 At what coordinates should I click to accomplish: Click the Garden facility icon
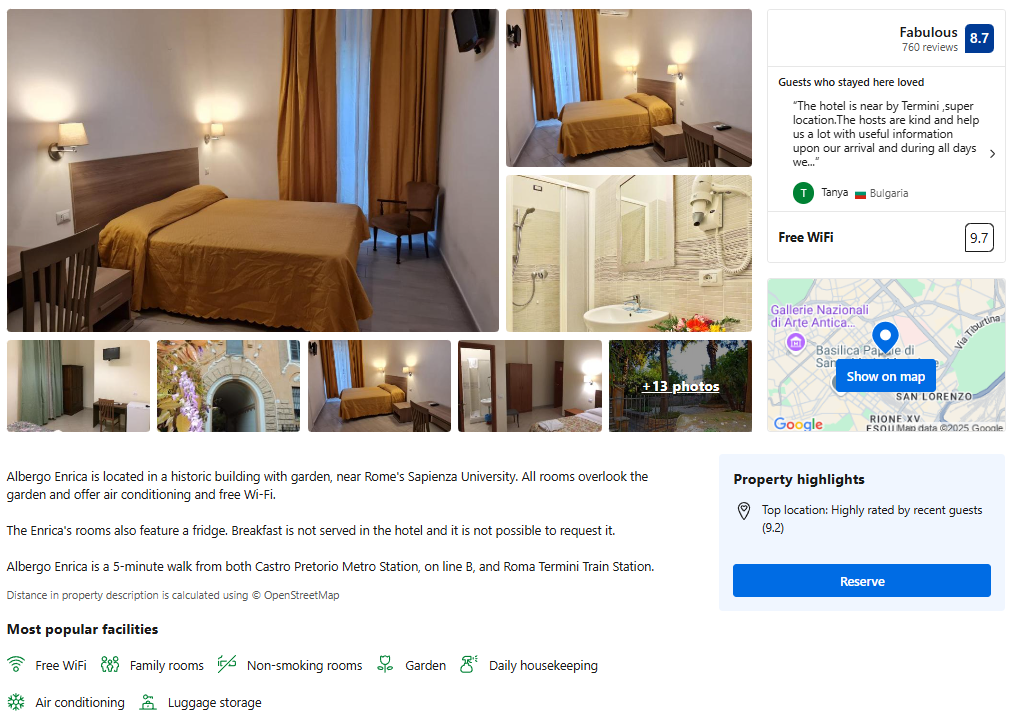(x=385, y=664)
